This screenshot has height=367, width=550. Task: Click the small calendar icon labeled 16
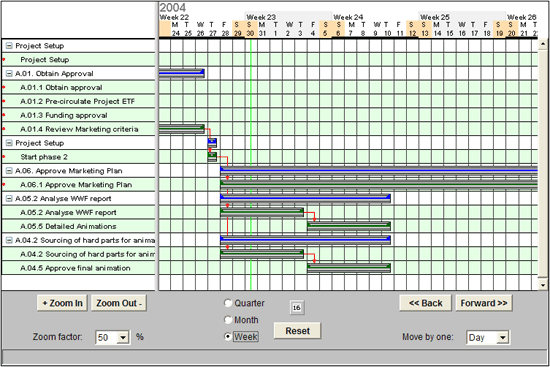click(297, 308)
